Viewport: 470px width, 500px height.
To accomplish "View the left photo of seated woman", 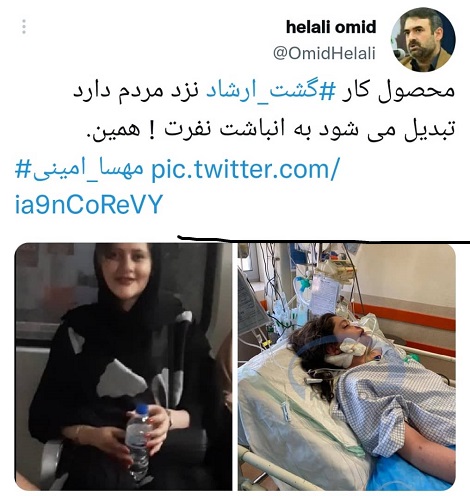I will click(123, 367).
